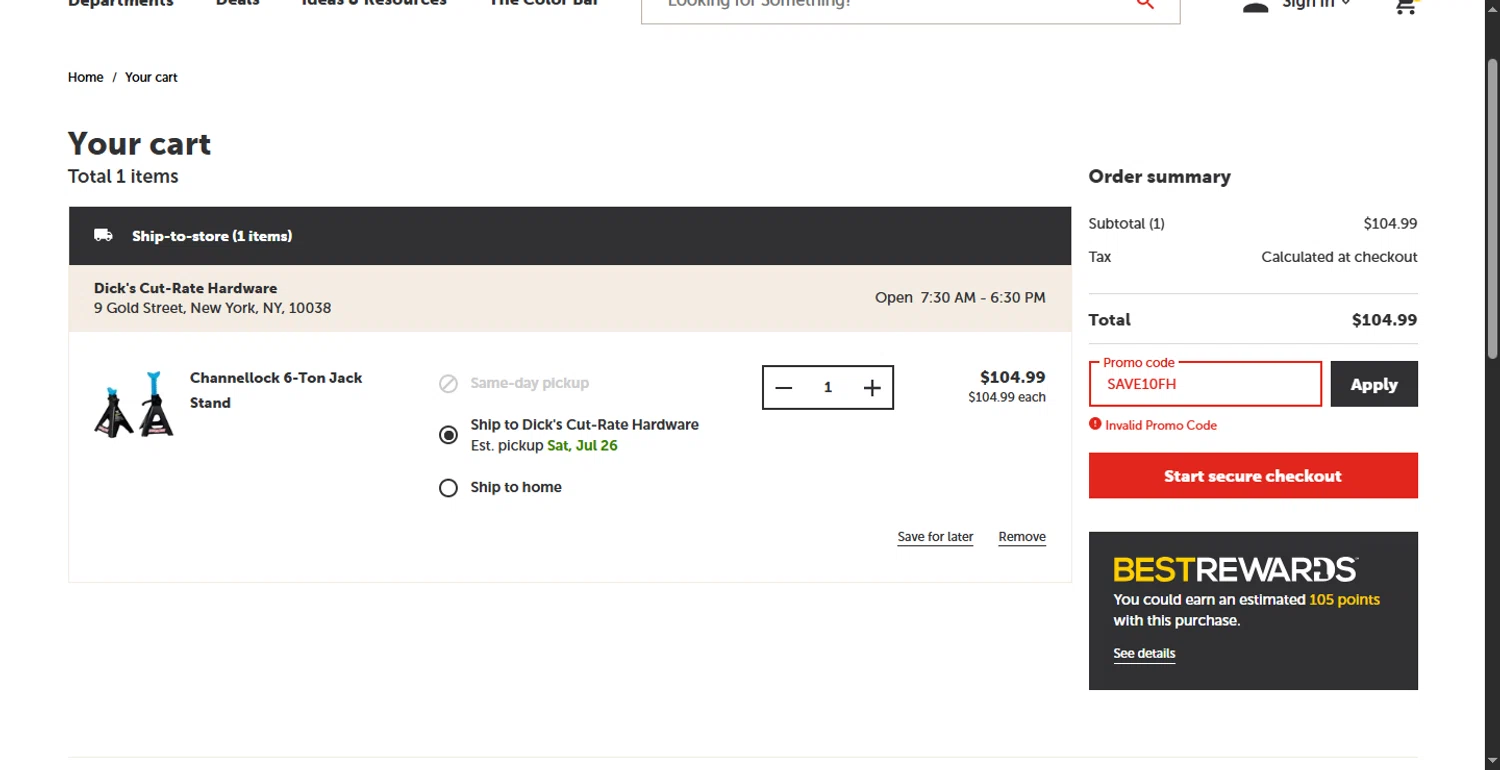1500x770 pixels.
Task: Click the Subtotal (1) label
Action: tap(1126, 224)
